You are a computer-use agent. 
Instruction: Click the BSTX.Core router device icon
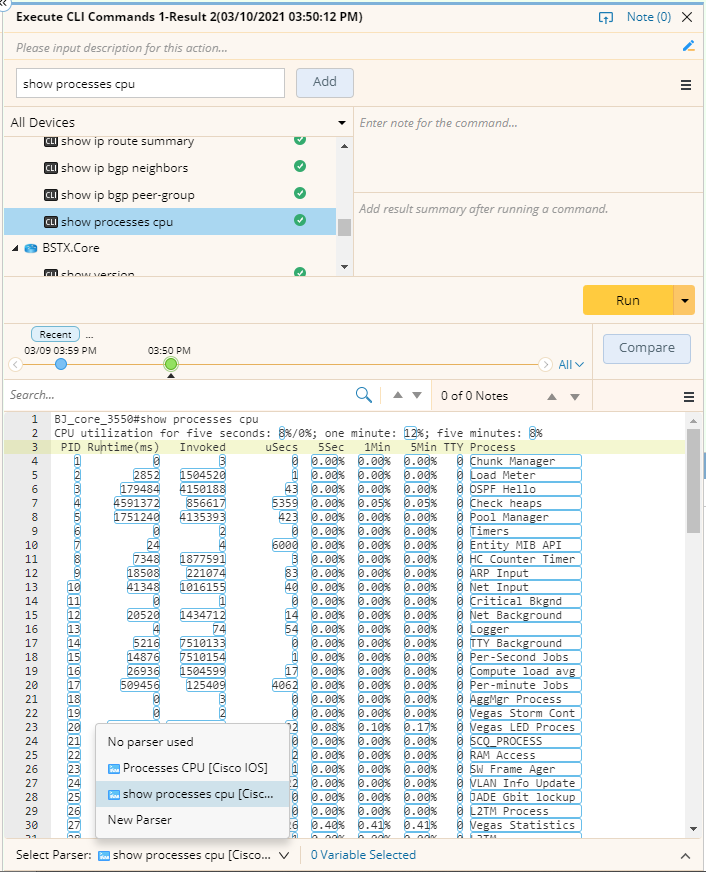point(31,248)
